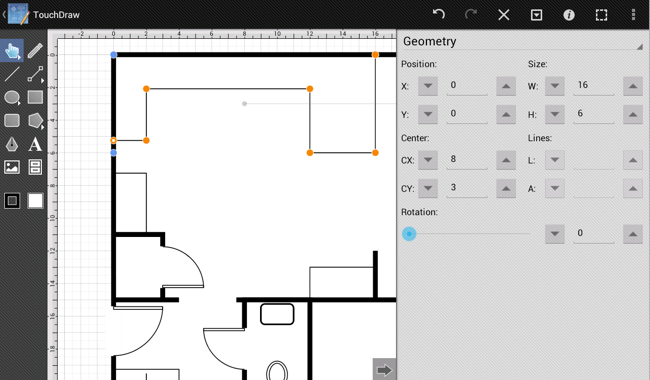Open the white fill color swatch

35,201
